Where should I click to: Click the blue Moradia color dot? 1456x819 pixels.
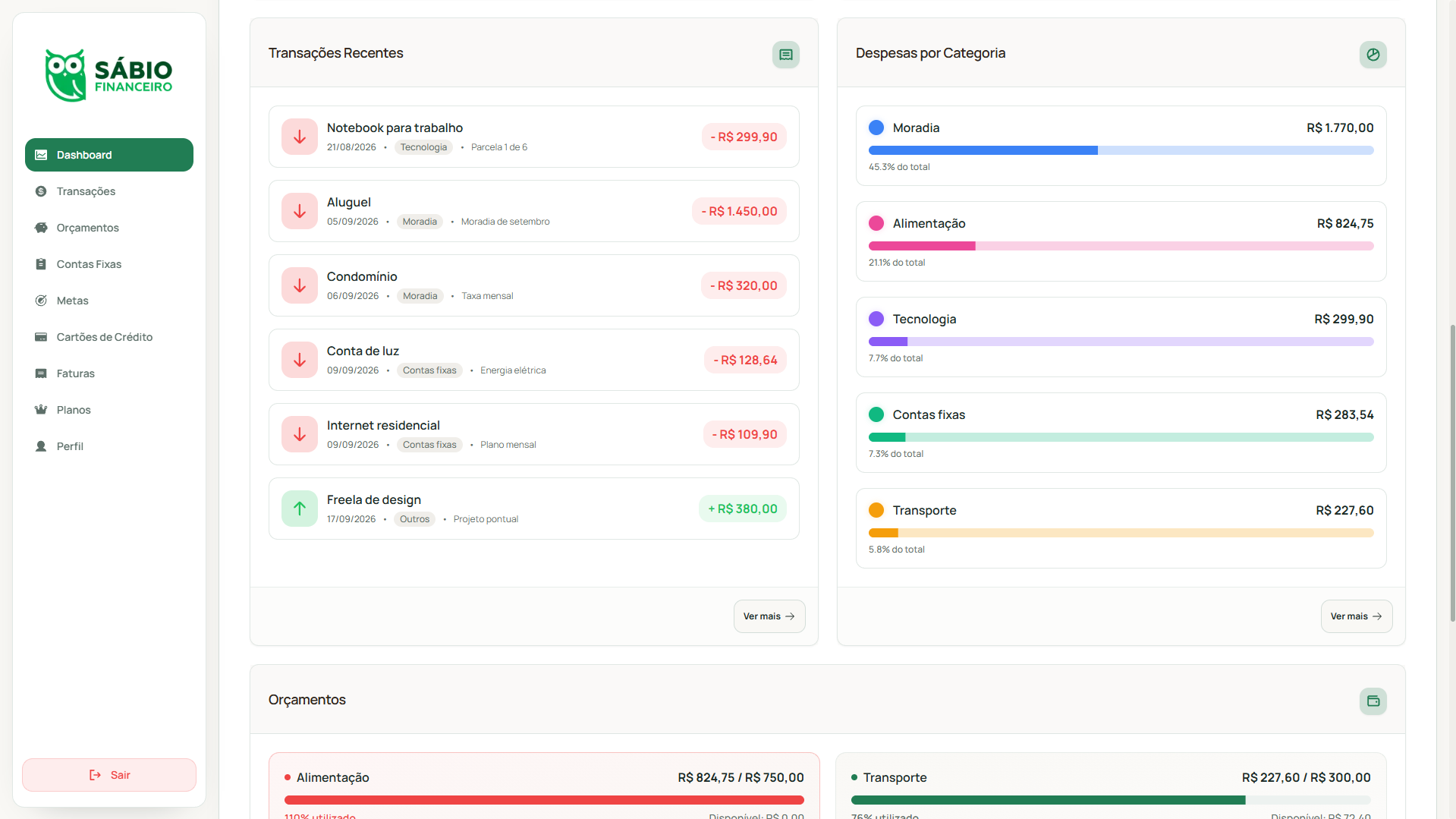pos(876,128)
